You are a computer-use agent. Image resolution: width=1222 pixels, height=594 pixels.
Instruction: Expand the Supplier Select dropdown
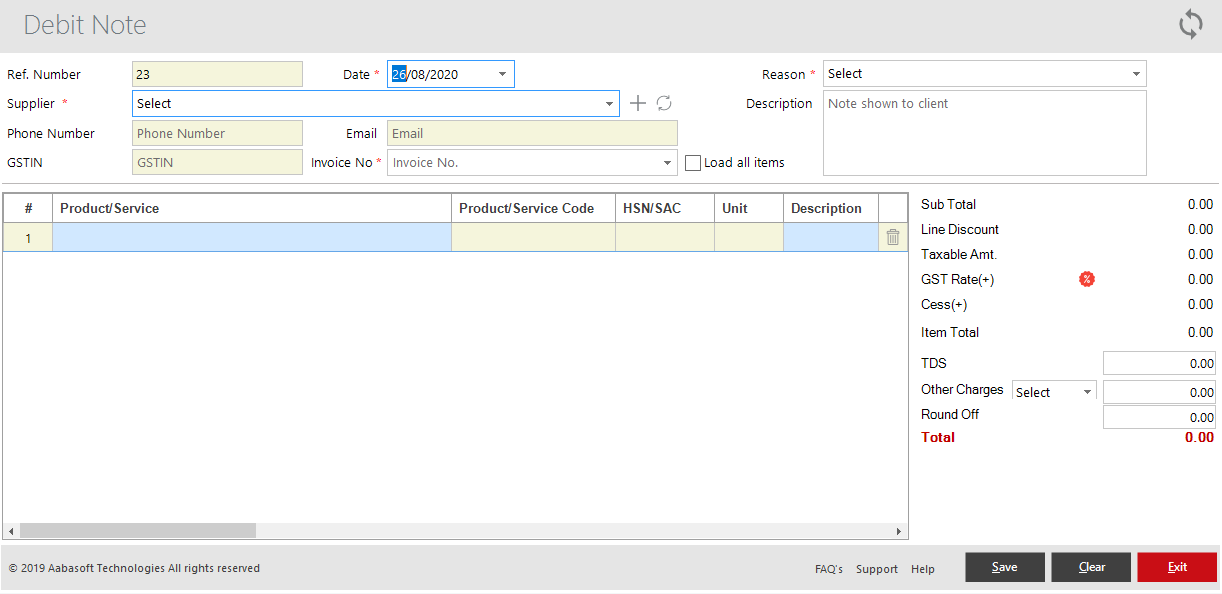click(609, 103)
